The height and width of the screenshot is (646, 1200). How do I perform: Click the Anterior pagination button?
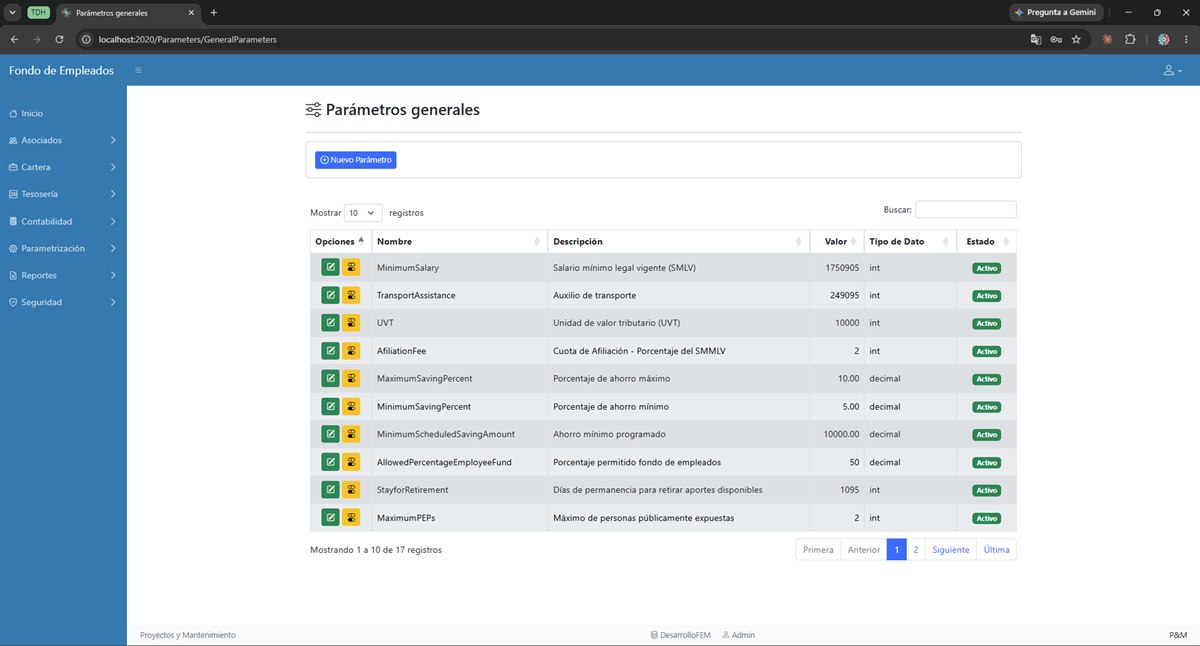pos(864,550)
